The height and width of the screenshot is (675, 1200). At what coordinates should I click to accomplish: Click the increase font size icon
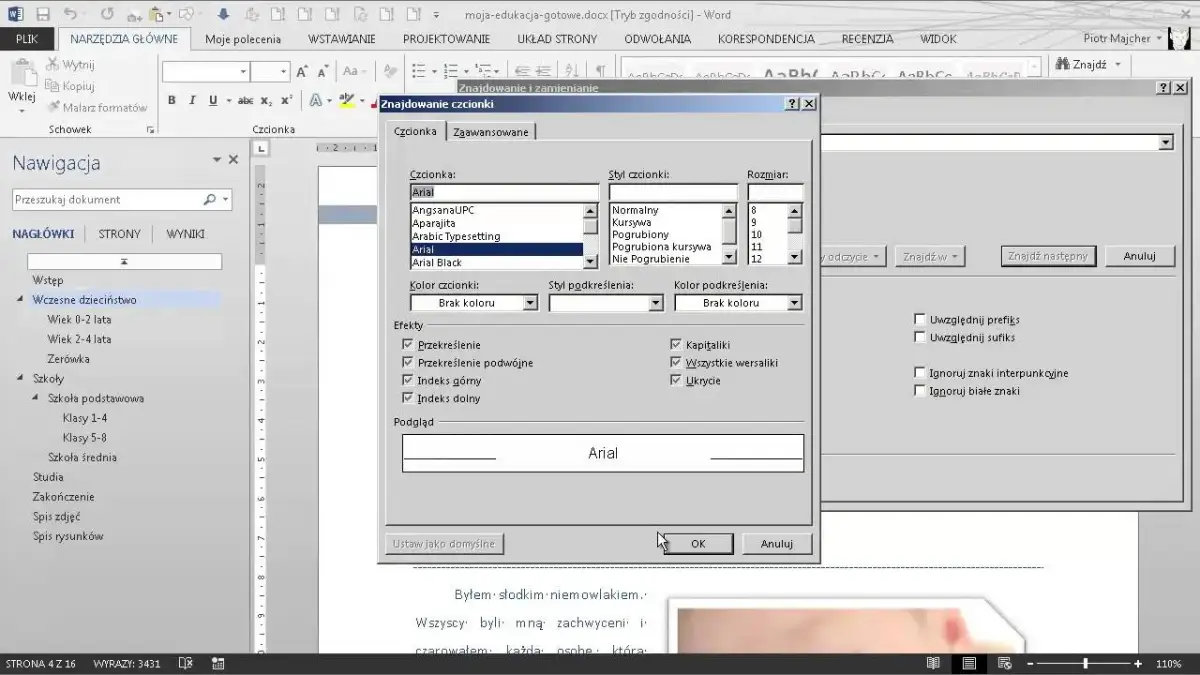[x=302, y=72]
